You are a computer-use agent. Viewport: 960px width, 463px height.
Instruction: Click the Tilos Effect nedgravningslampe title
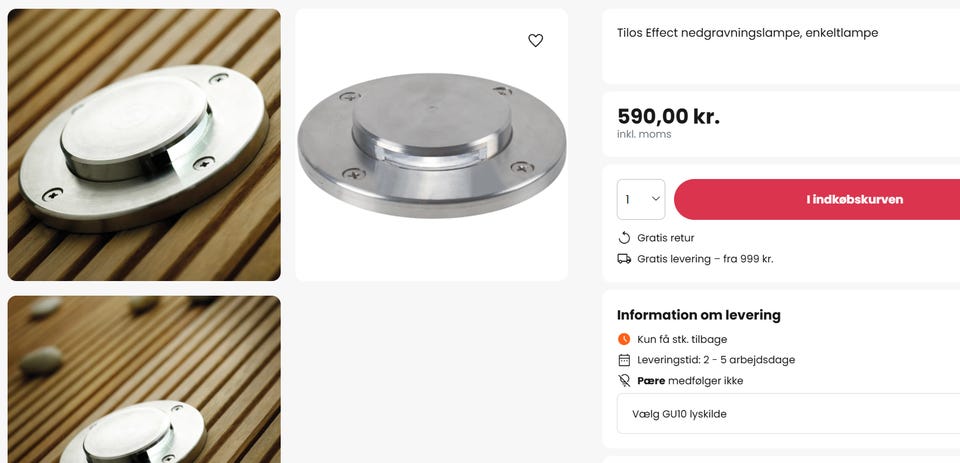point(747,33)
